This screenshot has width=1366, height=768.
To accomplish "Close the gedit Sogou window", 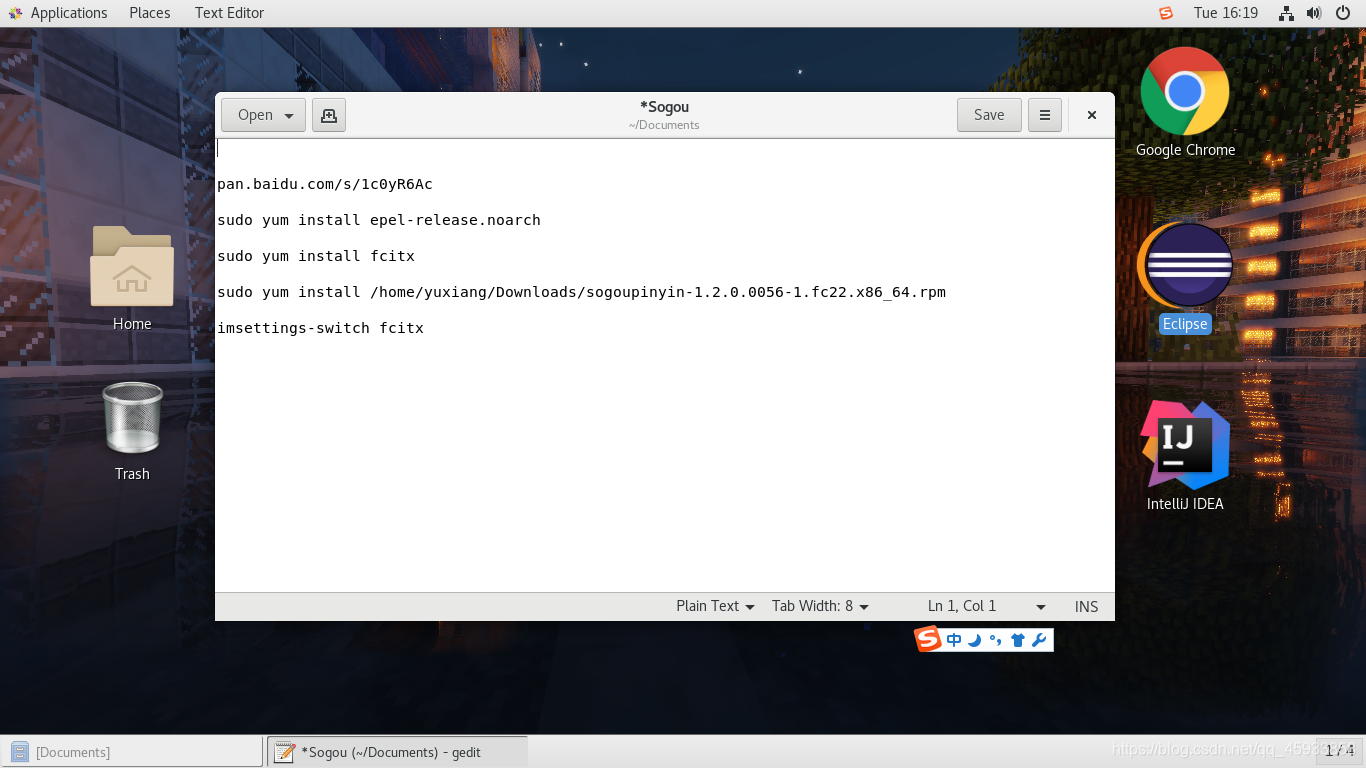I will pyautogui.click(x=1092, y=115).
